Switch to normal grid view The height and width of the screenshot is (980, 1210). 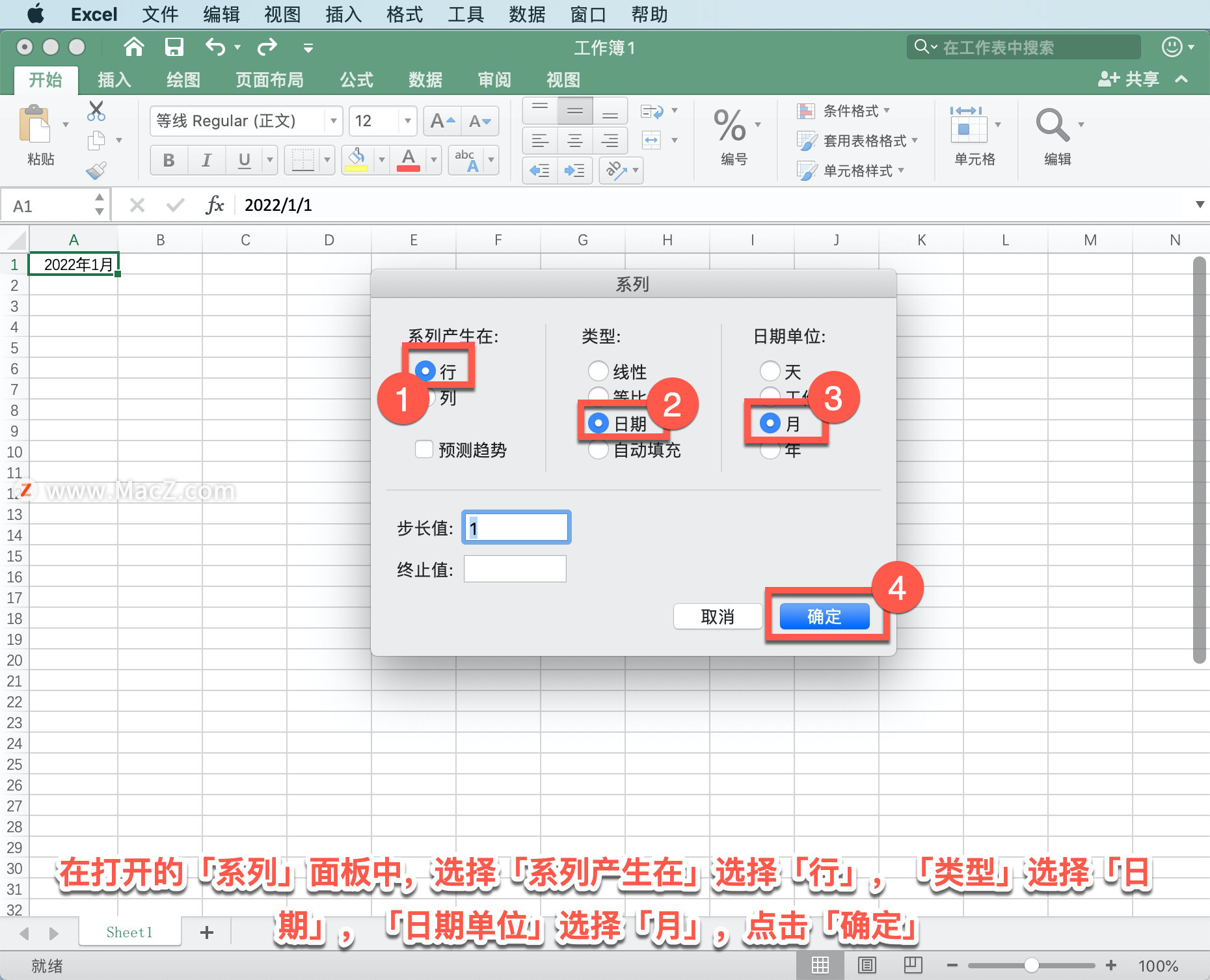point(820,966)
